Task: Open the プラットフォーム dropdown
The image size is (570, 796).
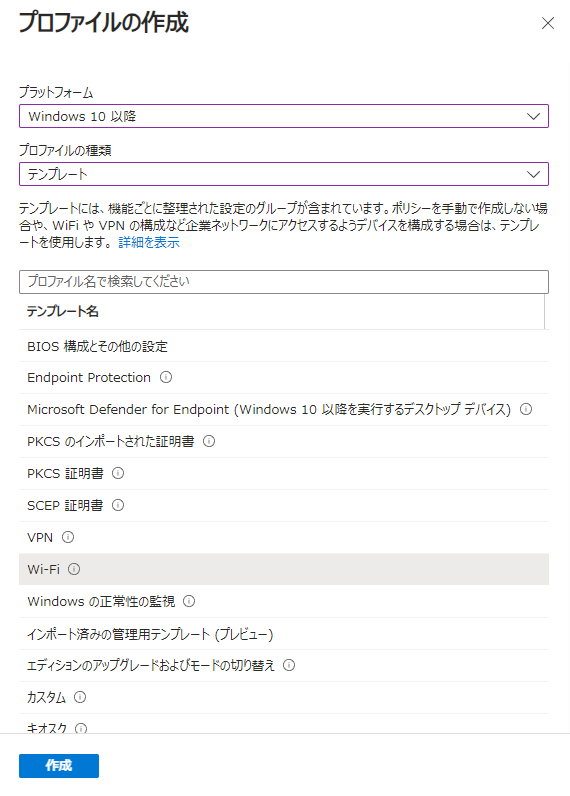Action: pos(284,116)
